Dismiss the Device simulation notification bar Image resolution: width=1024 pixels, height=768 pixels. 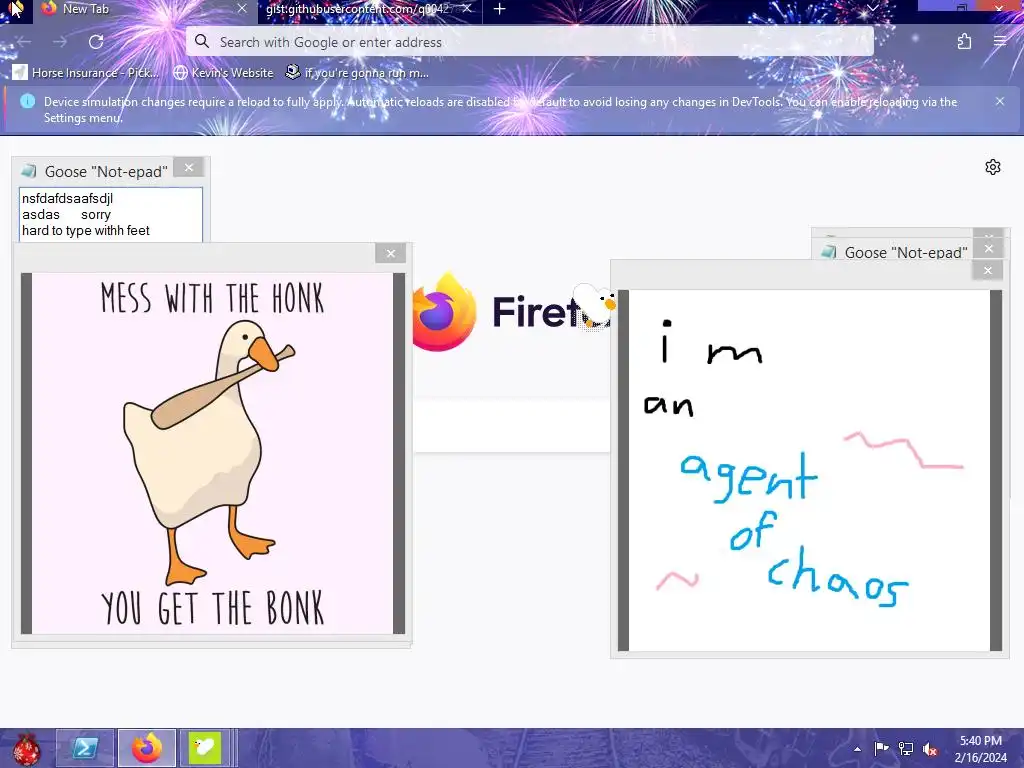tap(999, 101)
